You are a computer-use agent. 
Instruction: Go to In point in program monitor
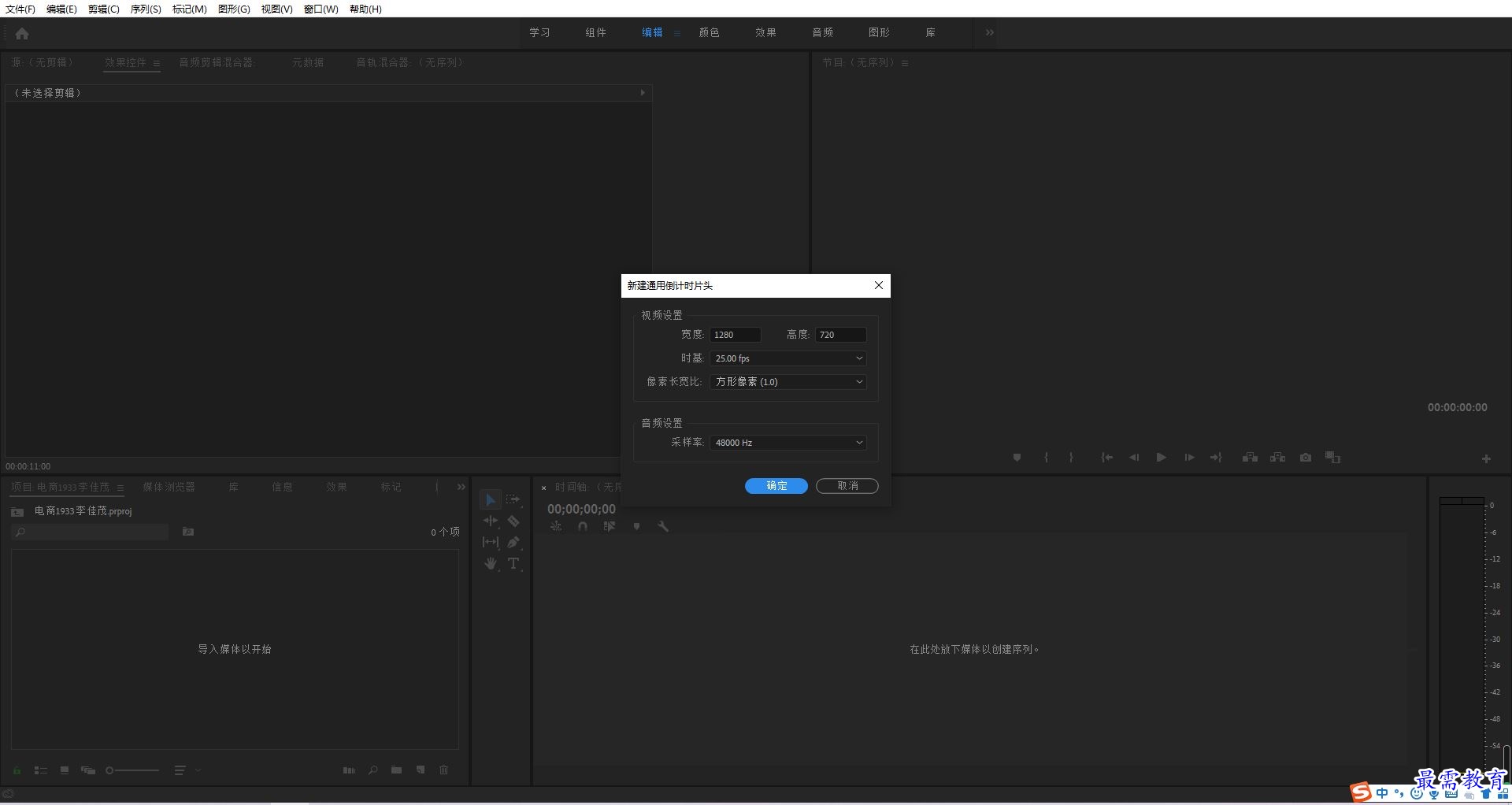coord(1106,458)
